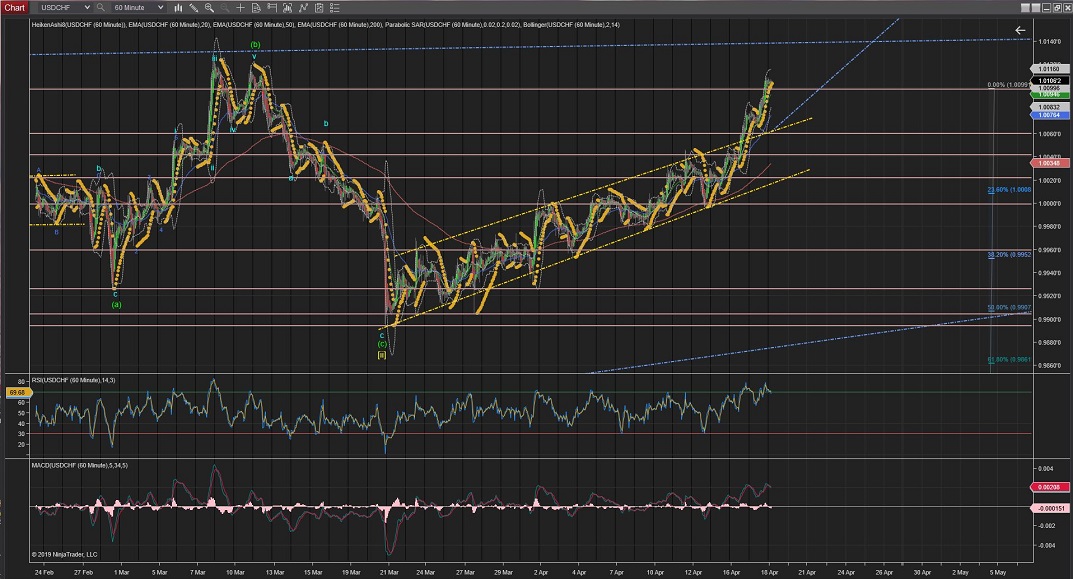
Task: Click the 1.0140'0 price axis label
Action: coord(1050,41)
